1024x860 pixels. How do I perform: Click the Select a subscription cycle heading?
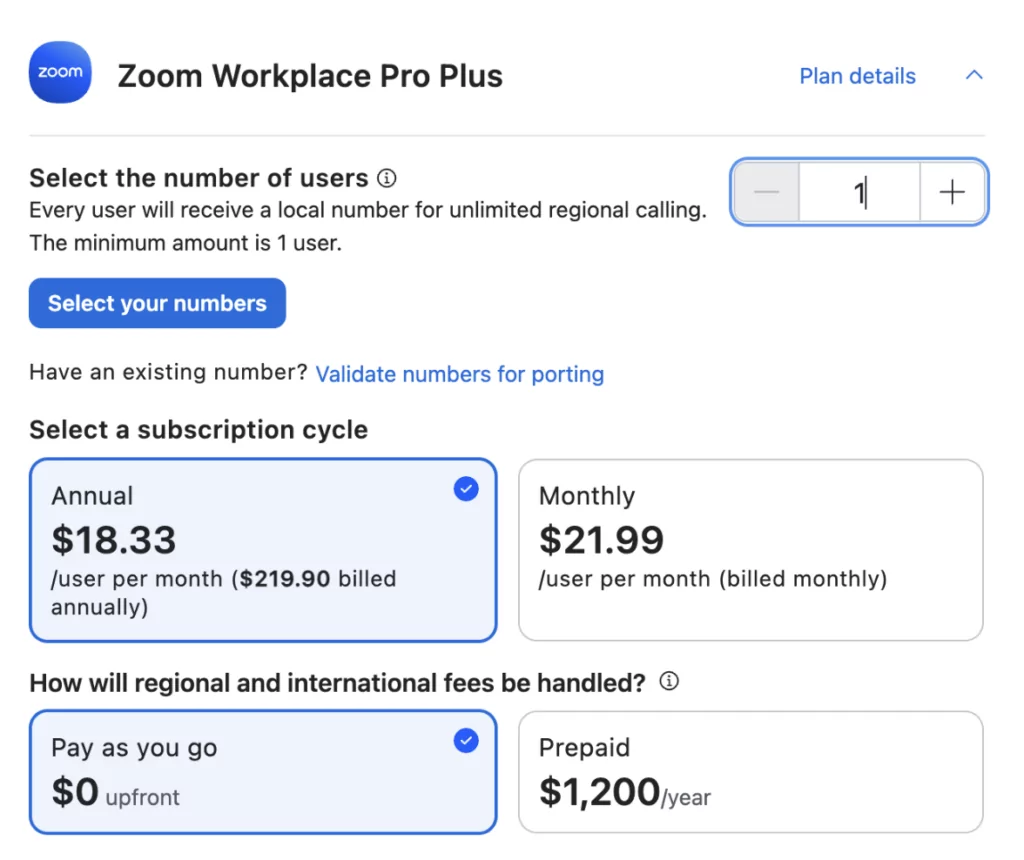pos(198,430)
